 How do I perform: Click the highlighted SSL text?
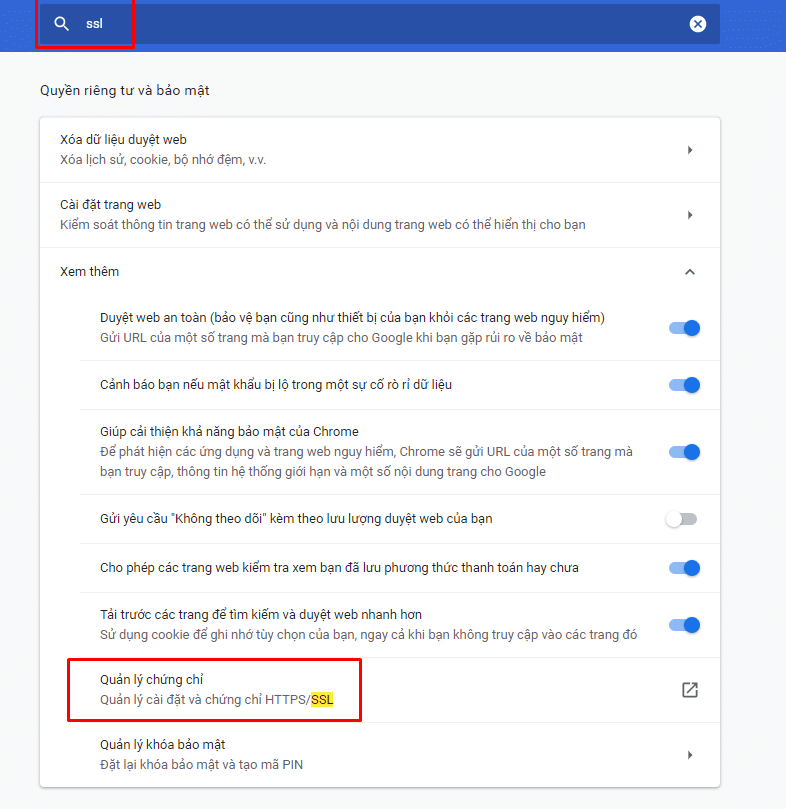(322, 700)
